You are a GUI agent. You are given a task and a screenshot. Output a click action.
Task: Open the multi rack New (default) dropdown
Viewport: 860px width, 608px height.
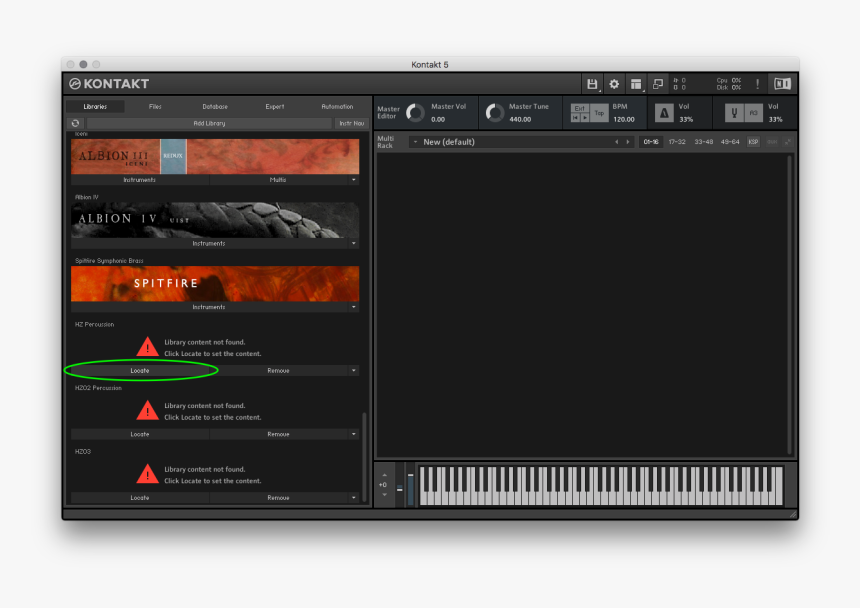414,142
